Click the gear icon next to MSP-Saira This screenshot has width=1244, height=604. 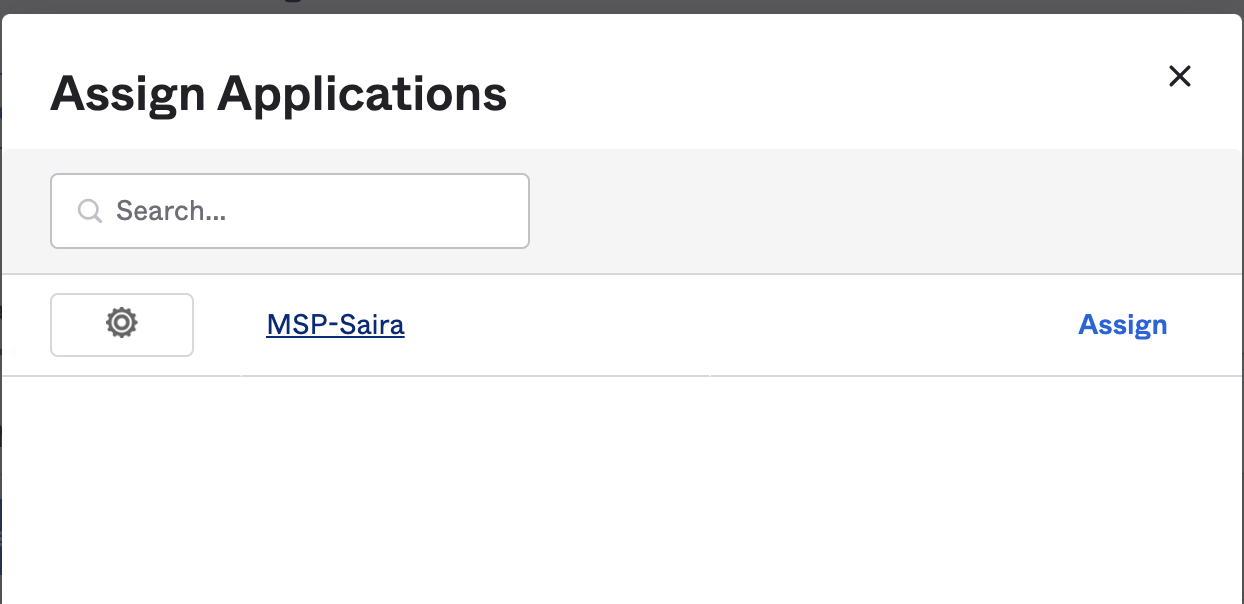[122, 324]
